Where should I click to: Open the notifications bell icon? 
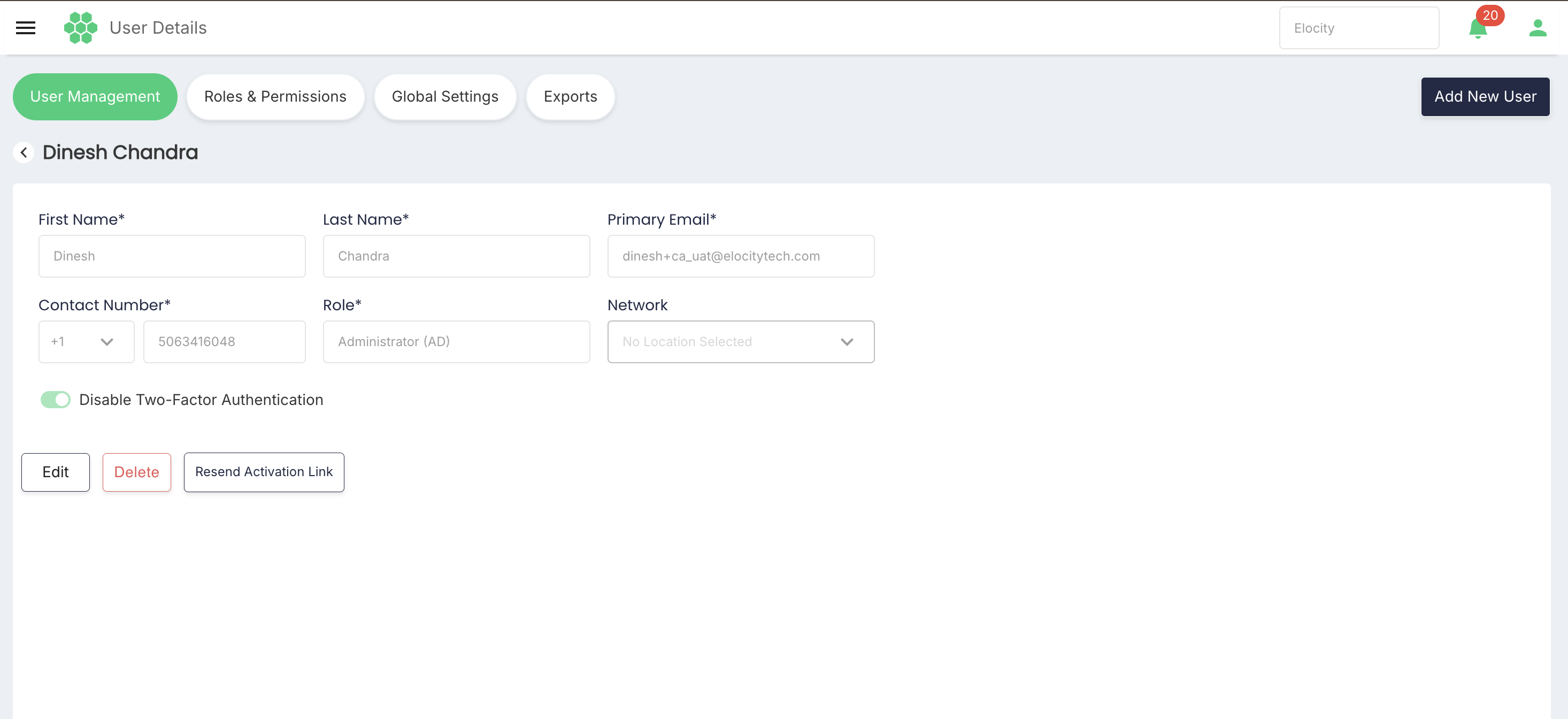(1477, 28)
